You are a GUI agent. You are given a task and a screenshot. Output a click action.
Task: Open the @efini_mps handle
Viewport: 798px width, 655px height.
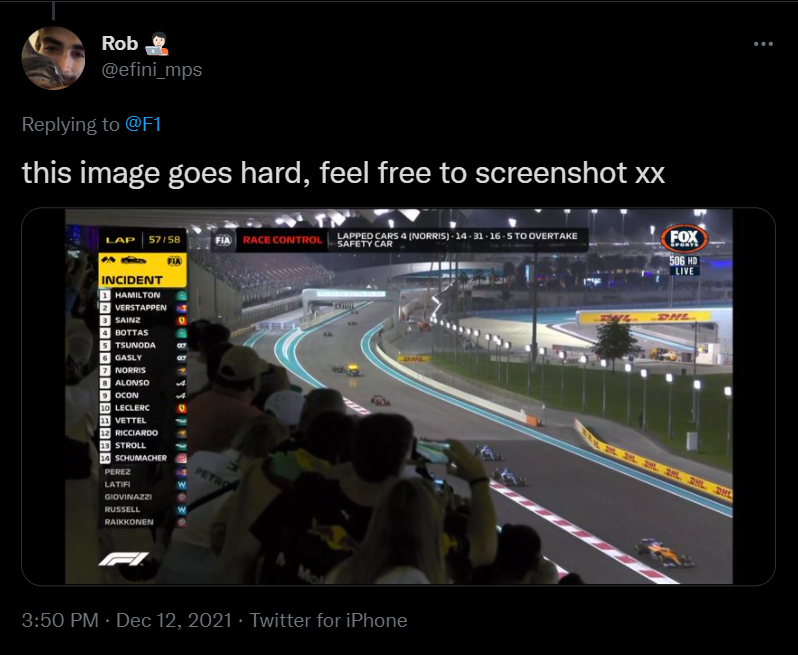tap(152, 69)
